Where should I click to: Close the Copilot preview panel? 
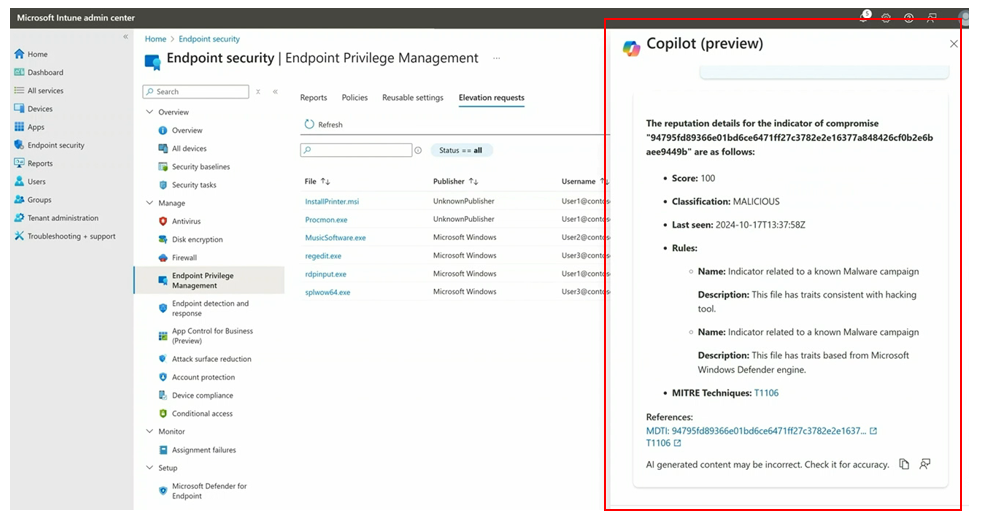click(x=953, y=44)
